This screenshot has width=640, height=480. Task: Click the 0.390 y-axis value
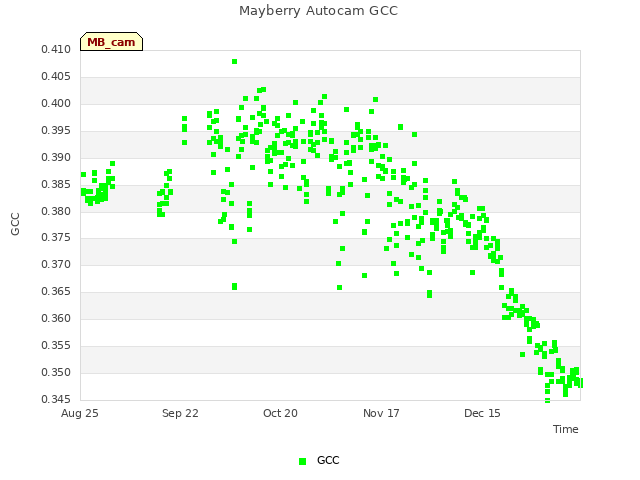coord(56,158)
